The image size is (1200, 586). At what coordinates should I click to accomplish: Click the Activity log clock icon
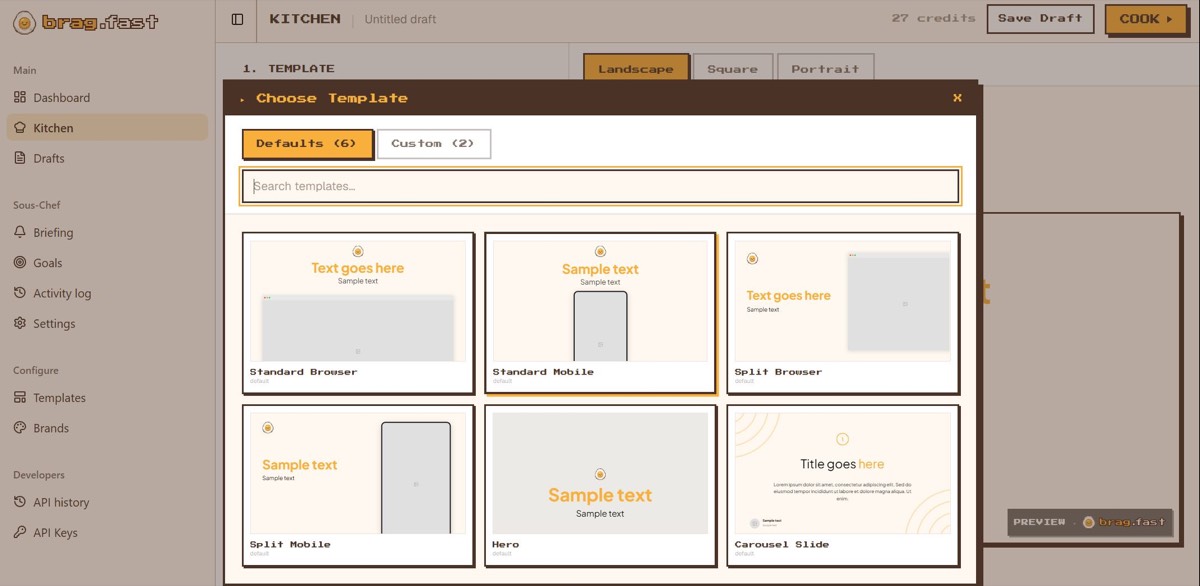click(21, 293)
